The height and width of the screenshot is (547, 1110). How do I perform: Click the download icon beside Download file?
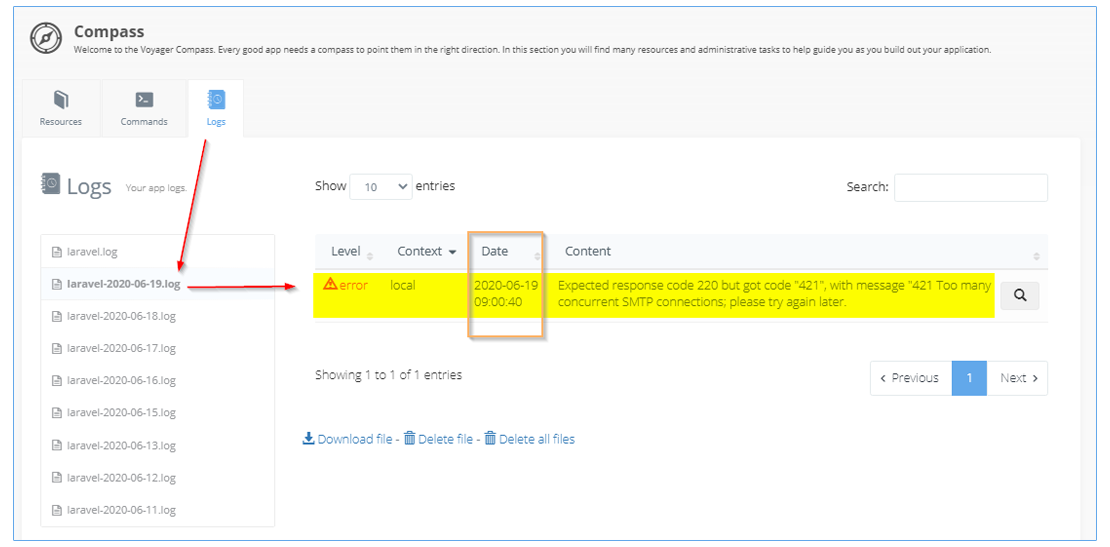309,439
